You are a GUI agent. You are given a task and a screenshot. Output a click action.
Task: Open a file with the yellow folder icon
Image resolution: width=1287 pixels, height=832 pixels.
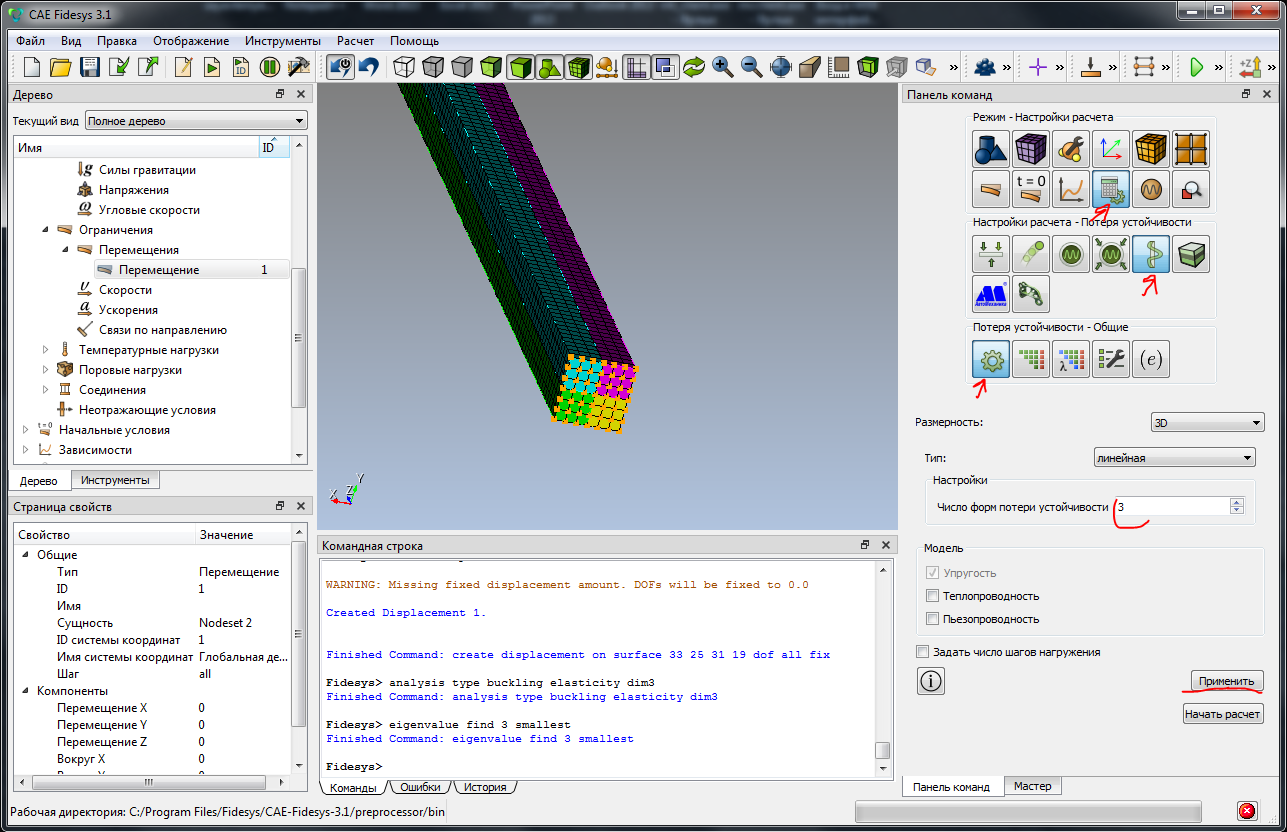click(x=60, y=67)
